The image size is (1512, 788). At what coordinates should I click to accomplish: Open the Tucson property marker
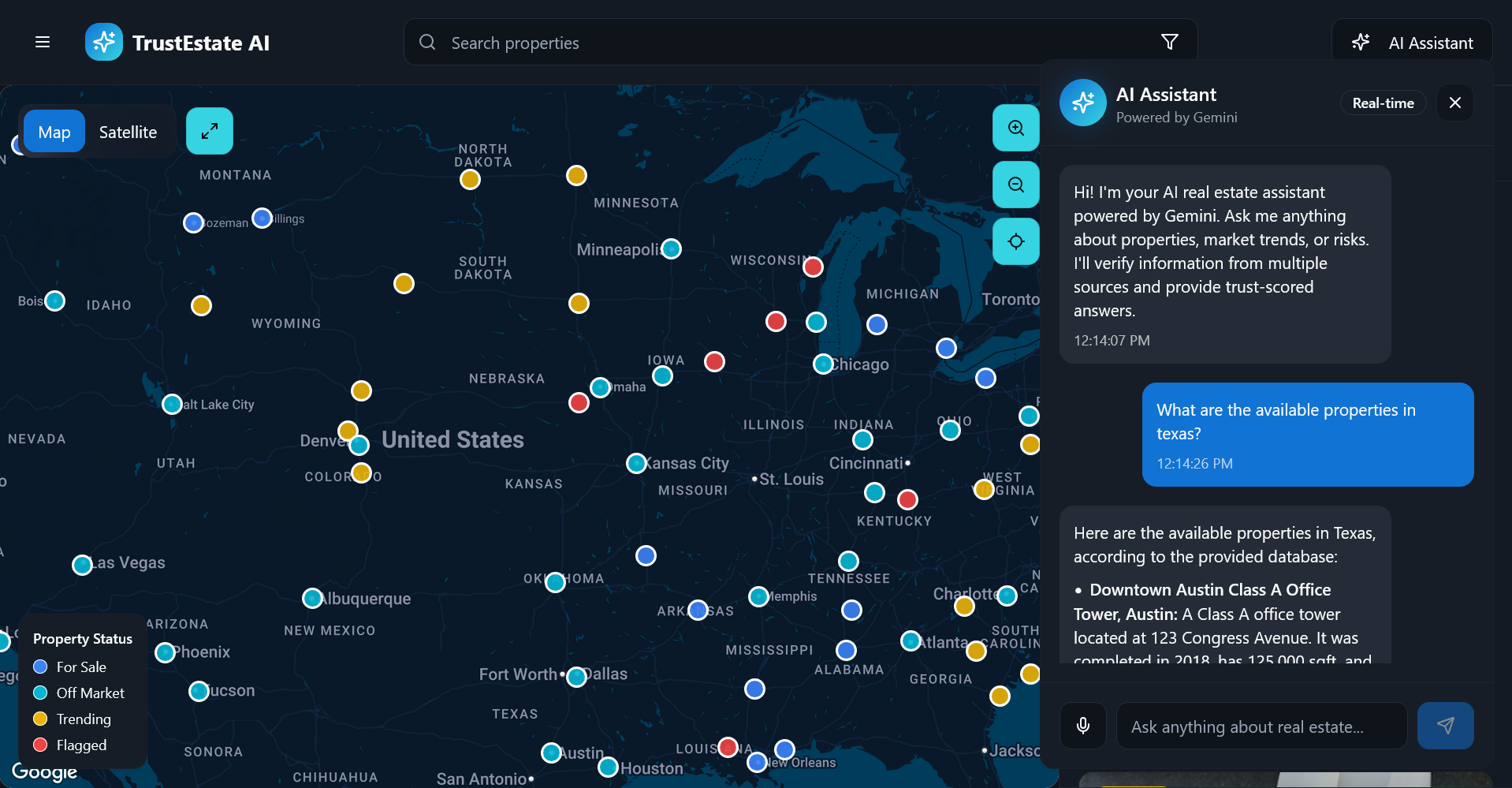(199, 692)
